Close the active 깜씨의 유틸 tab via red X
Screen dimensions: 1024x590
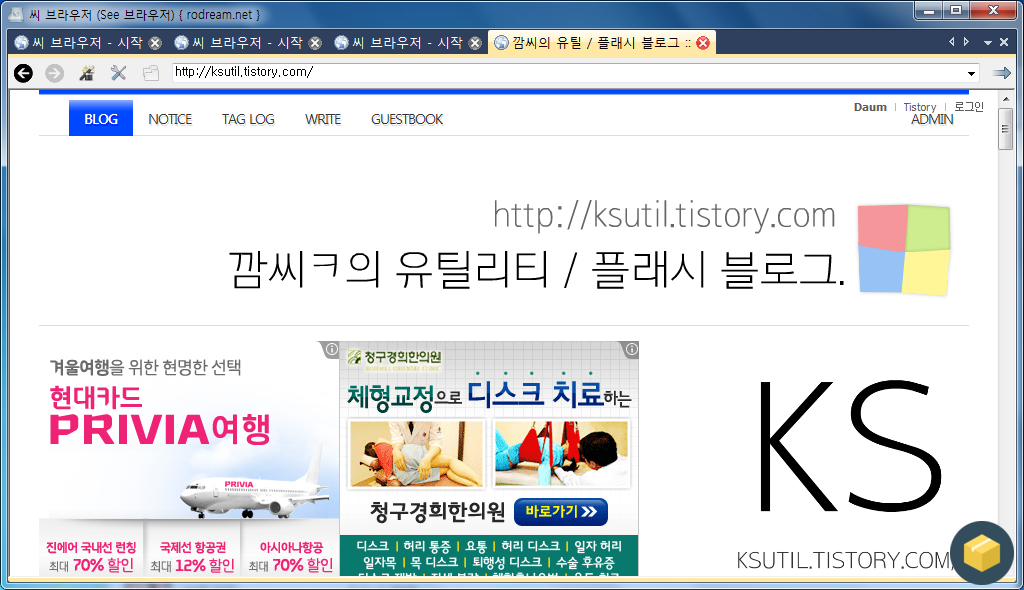click(x=703, y=43)
